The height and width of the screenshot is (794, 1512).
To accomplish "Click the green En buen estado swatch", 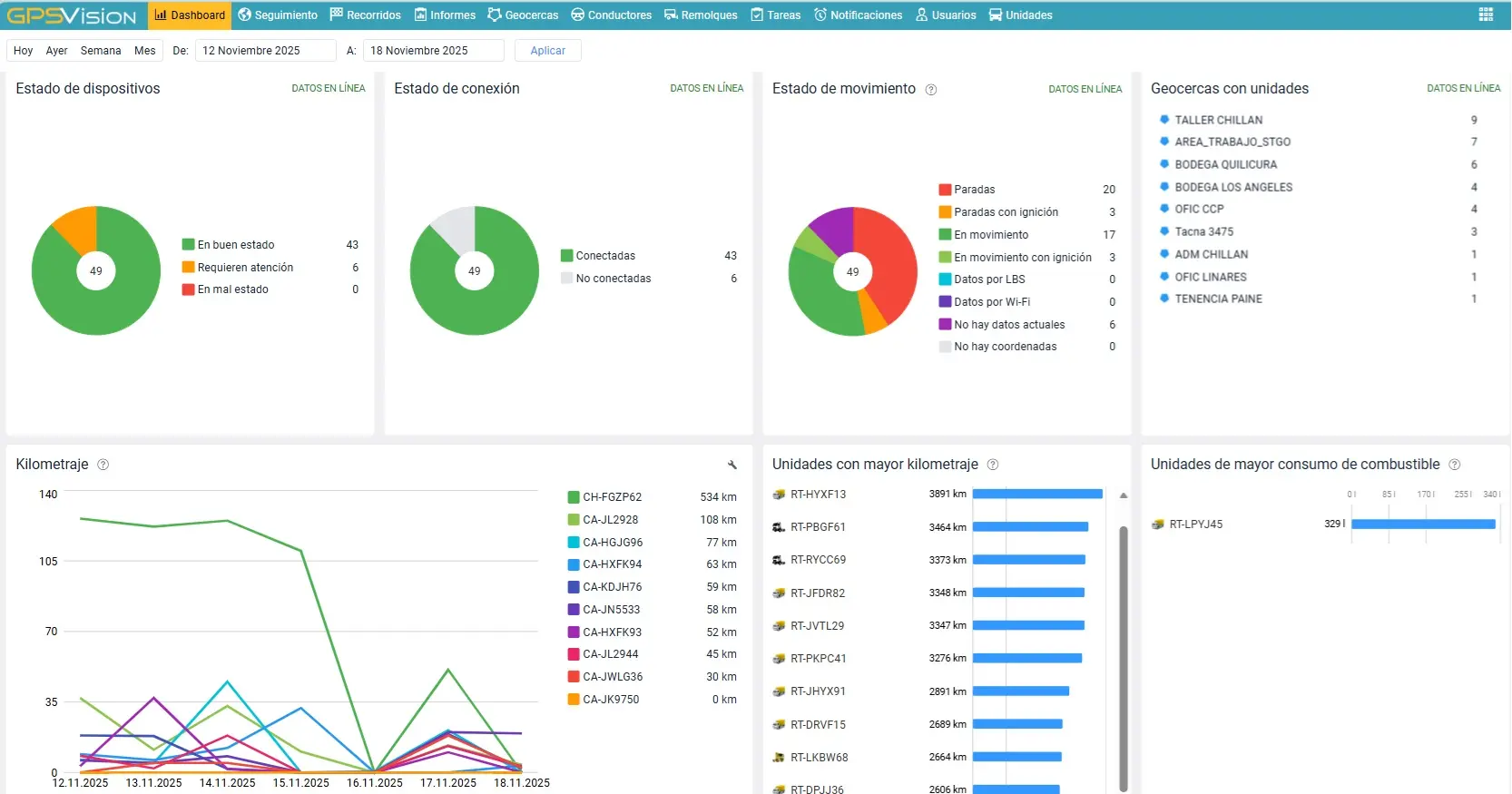I will (189, 245).
